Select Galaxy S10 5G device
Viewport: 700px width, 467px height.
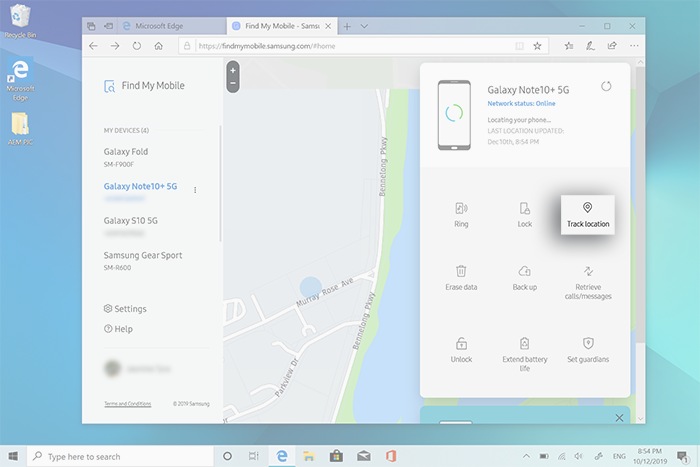click(x=130, y=226)
